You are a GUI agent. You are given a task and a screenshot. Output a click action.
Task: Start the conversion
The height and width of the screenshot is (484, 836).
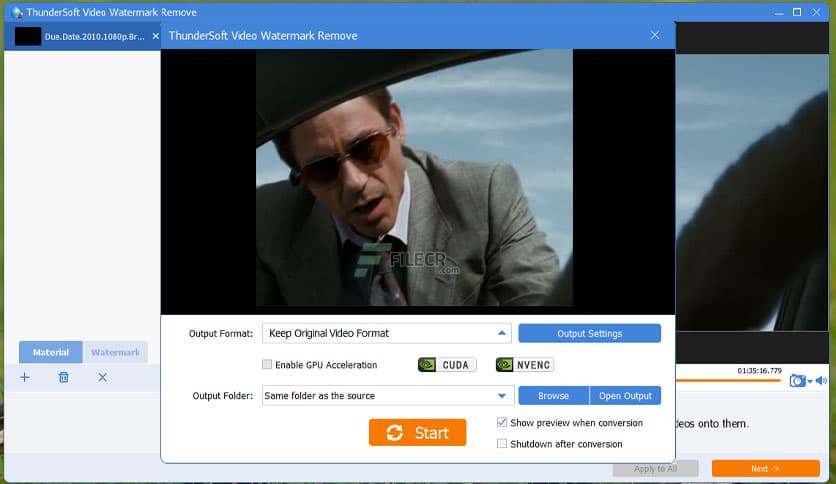pos(417,432)
